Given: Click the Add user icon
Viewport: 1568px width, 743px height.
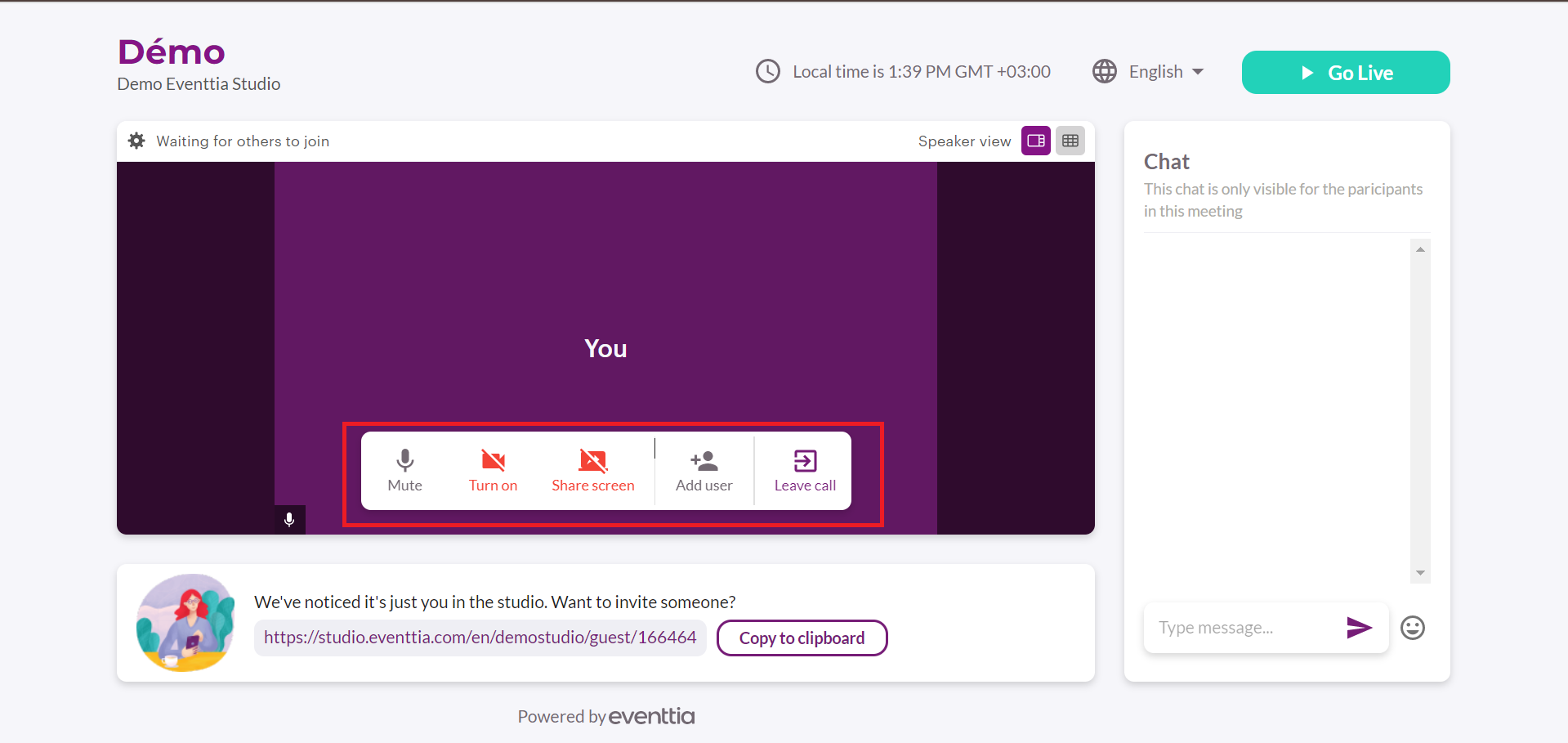Looking at the screenshot, I should (704, 462).
